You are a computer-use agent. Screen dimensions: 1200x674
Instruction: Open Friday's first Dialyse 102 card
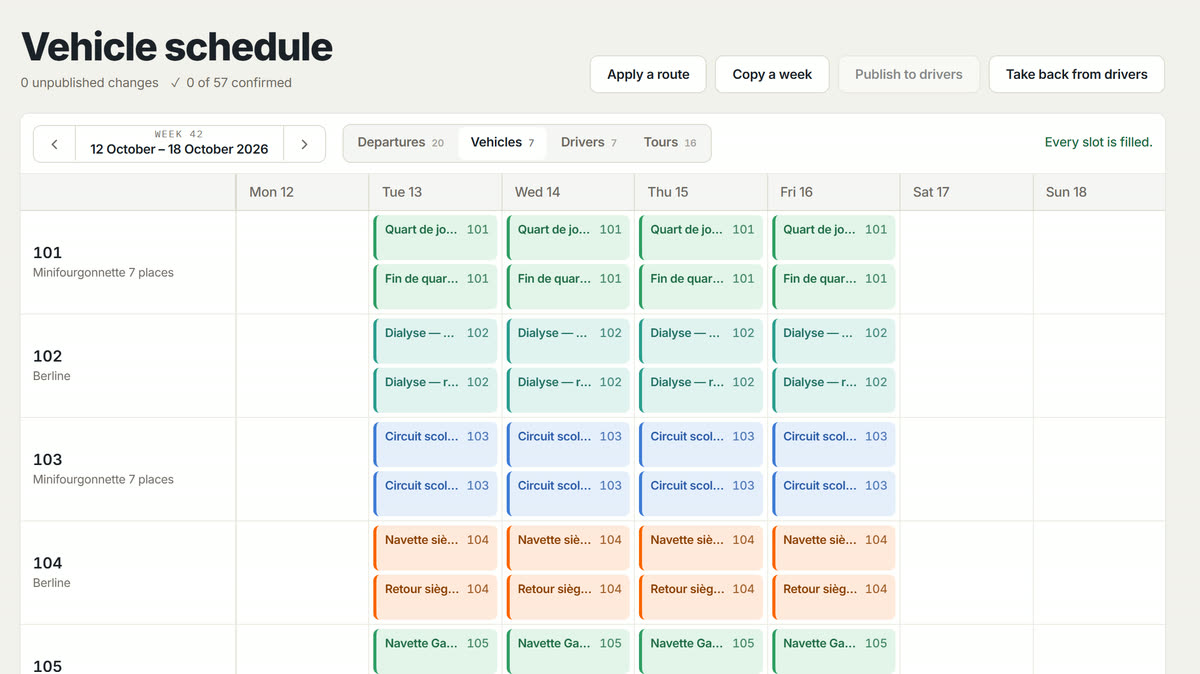833,341
